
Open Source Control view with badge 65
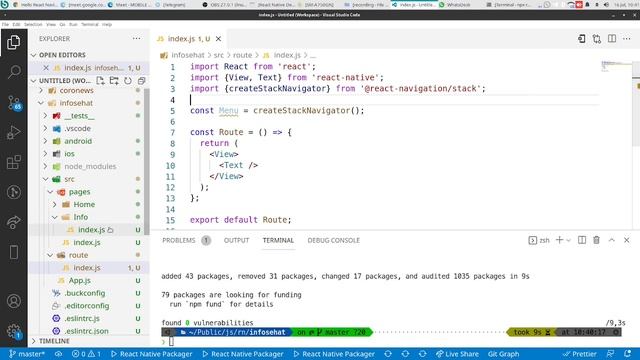tap(14, 102)
